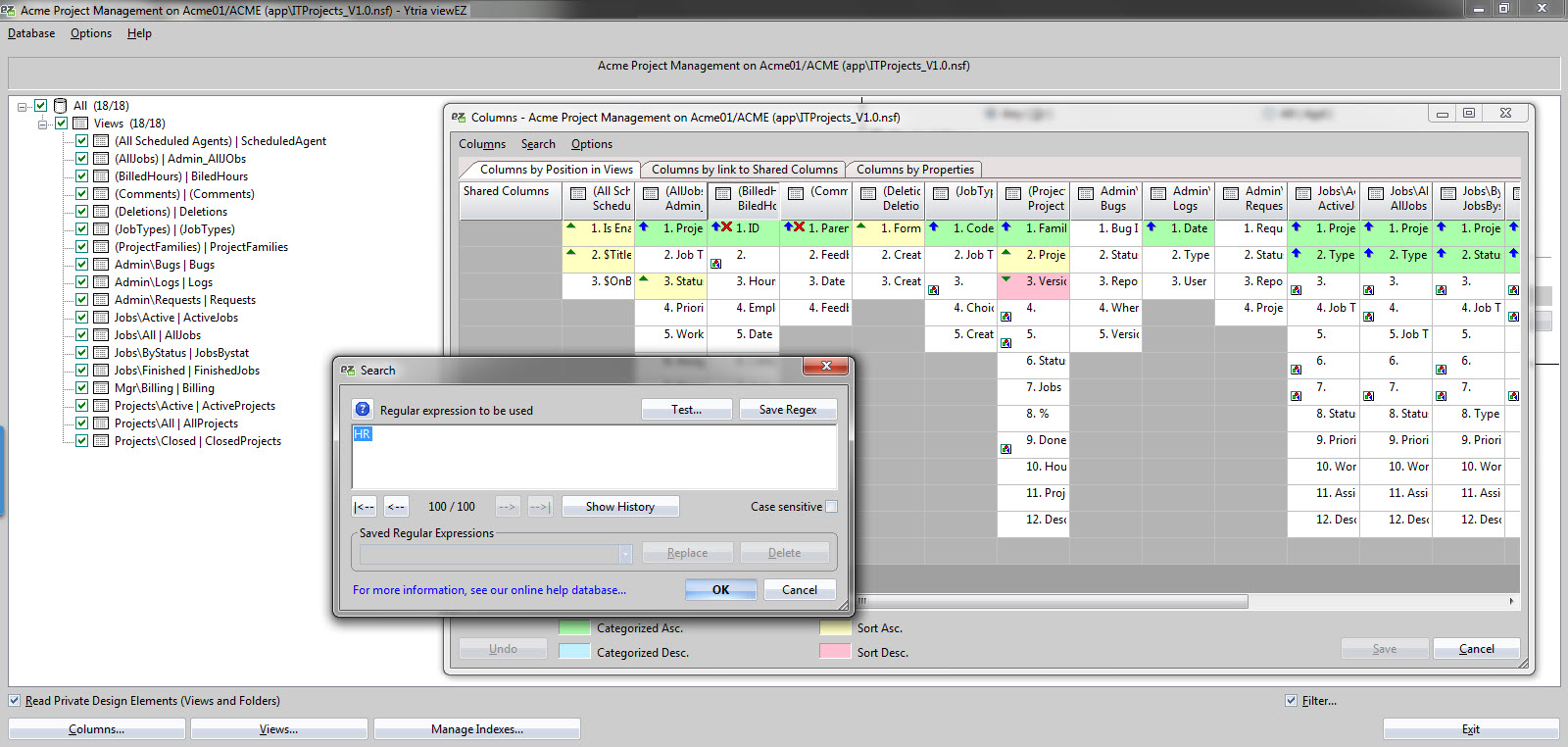This screenshot has width=1568, height=747.
Task: Click the view icon in the (JobTypes) column header
Action: (941, 193)
